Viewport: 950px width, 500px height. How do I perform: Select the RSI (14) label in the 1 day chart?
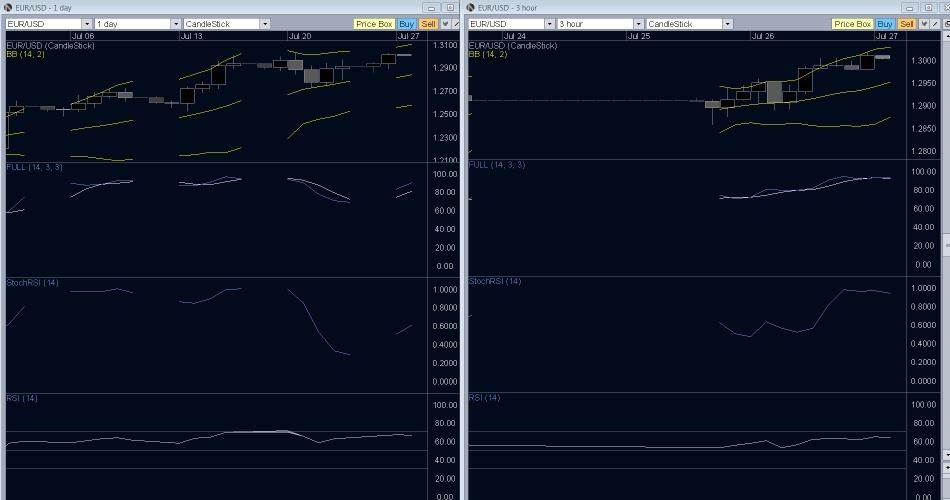click(22, 398)
